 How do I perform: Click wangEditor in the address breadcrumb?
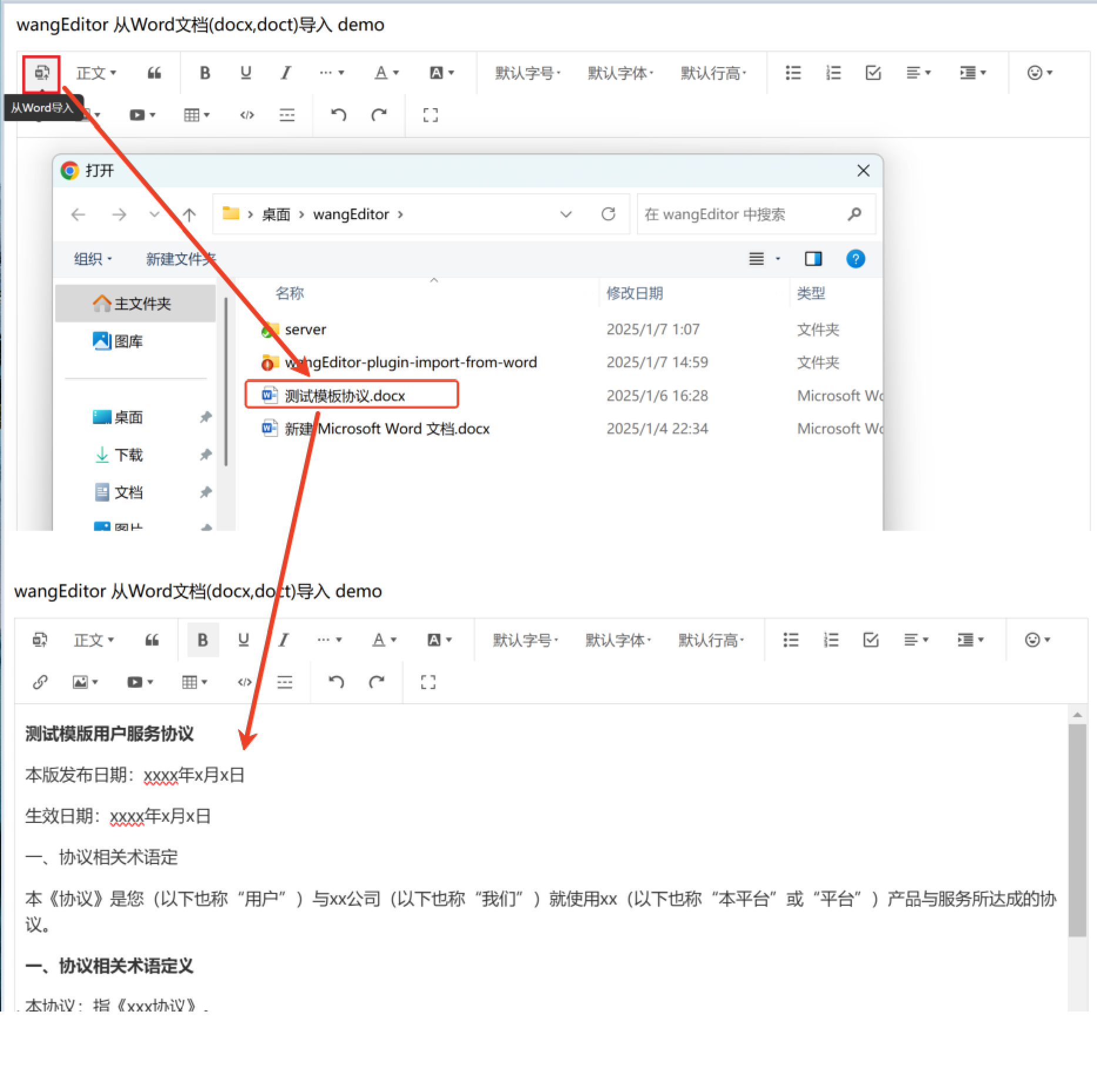click(x=351, y=215)
